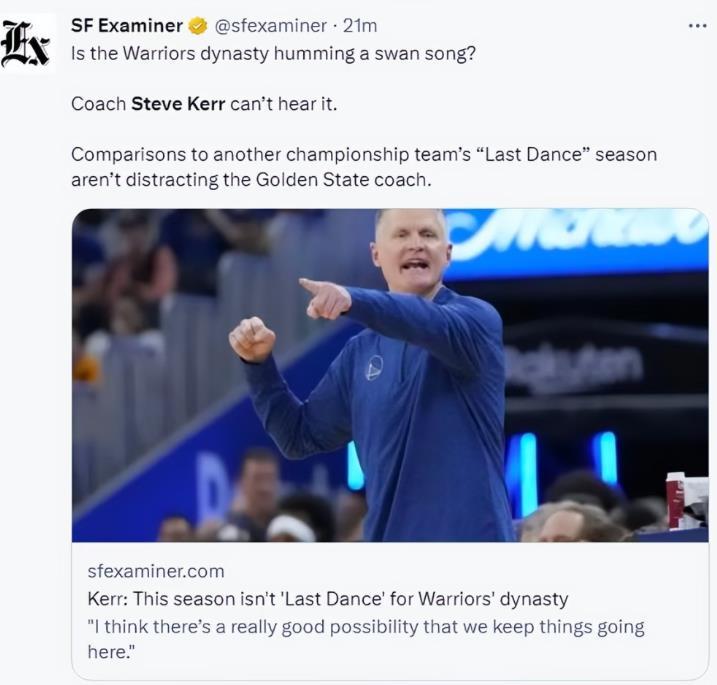Click the @sfexaminer handle
Screen dimensions: 717x685
(x=270, y=25)
